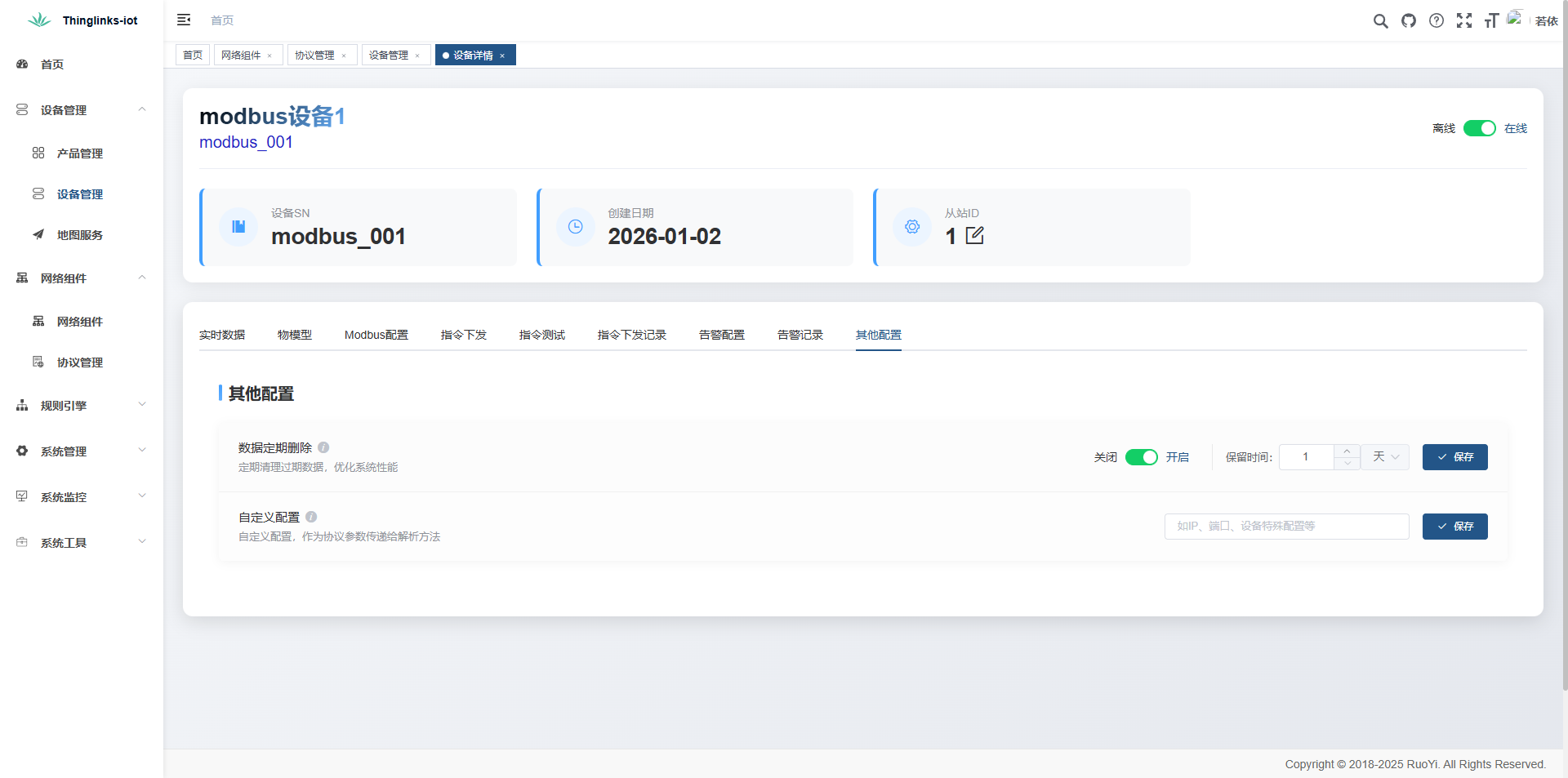
Task: Click the help document question icon
Action: coord(1437,21)
